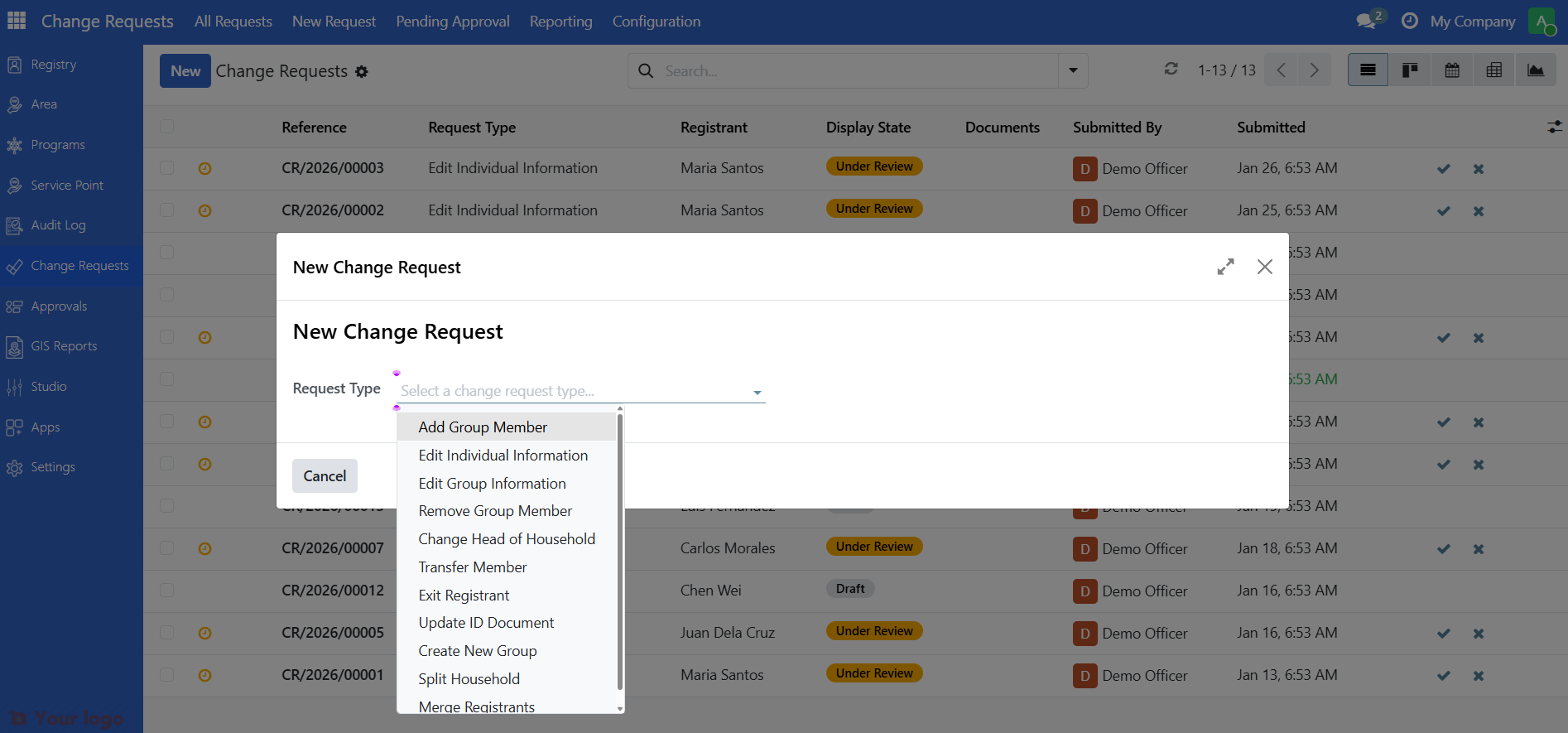1568x733 pixels.
Task: Open the Configuration menu
Action: tap(657, 22)
